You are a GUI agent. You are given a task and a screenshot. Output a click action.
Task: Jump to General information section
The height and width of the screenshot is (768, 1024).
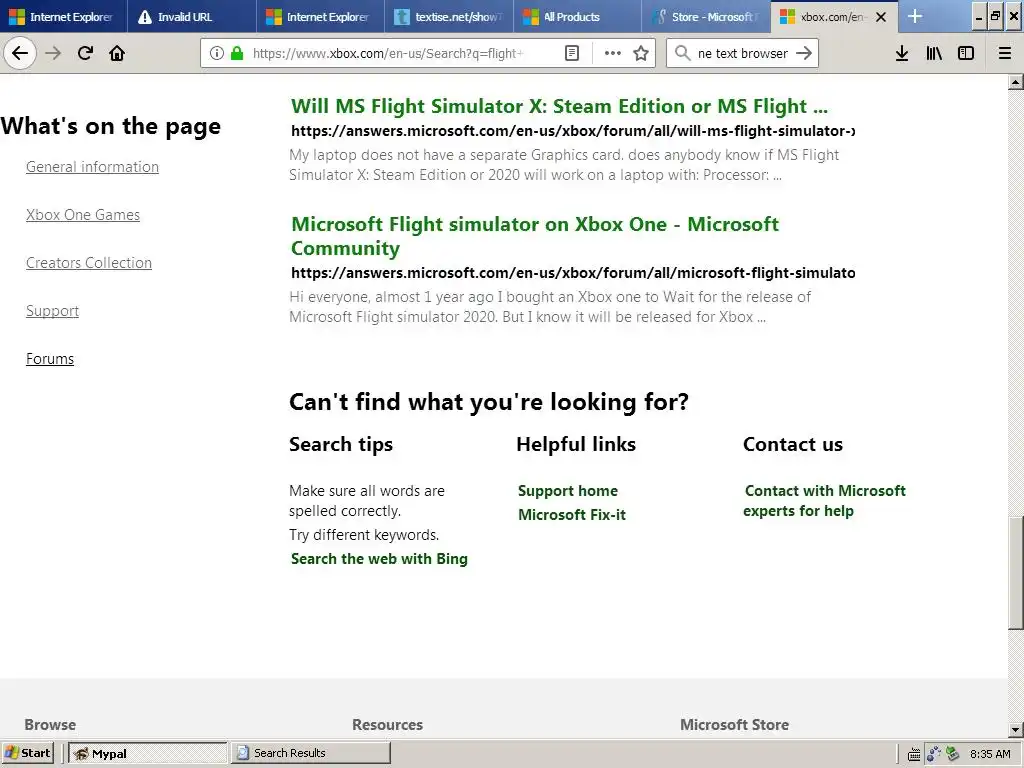pyautogui.click(x=92, y=167)
